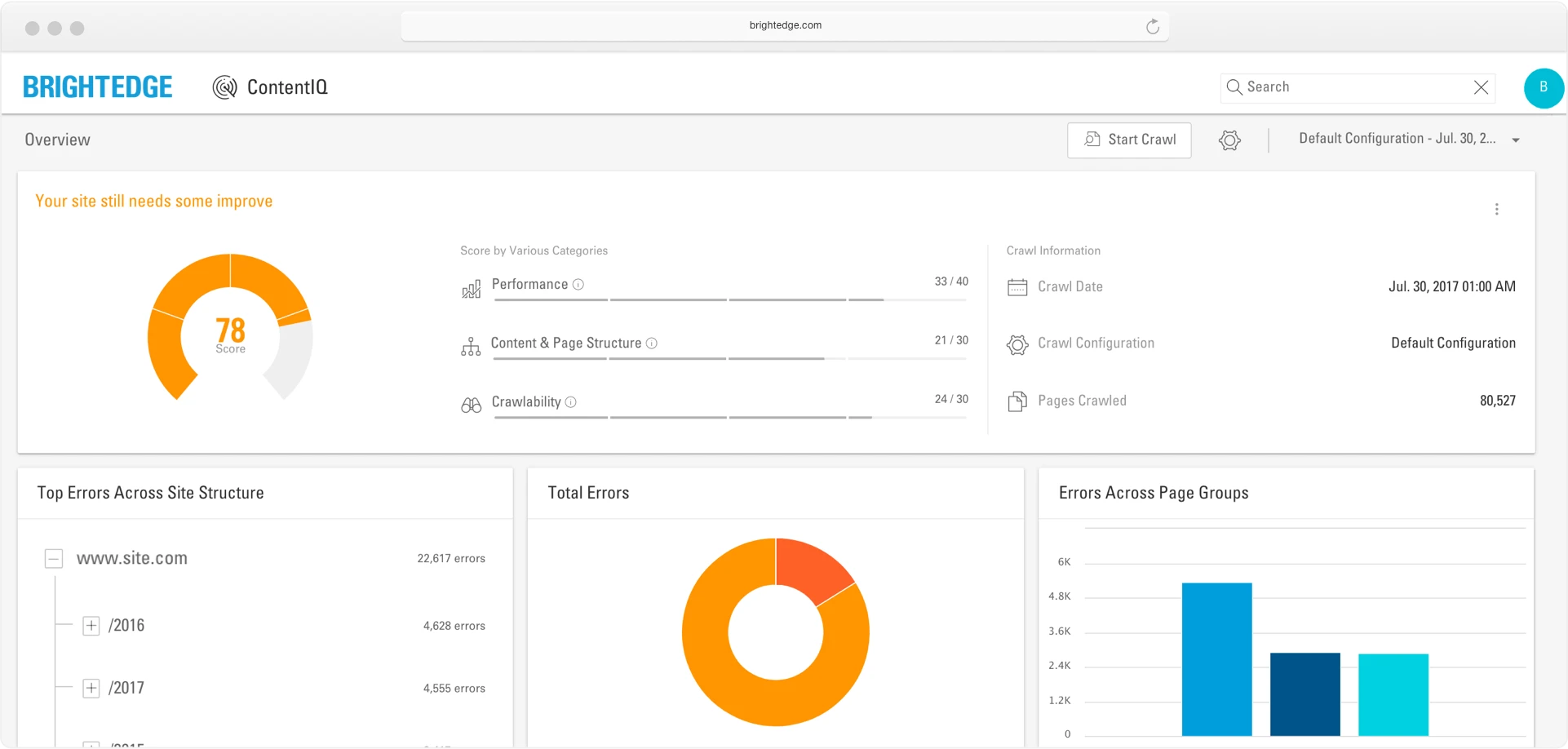Click the user avatar B

click(x=1543, y=87)
